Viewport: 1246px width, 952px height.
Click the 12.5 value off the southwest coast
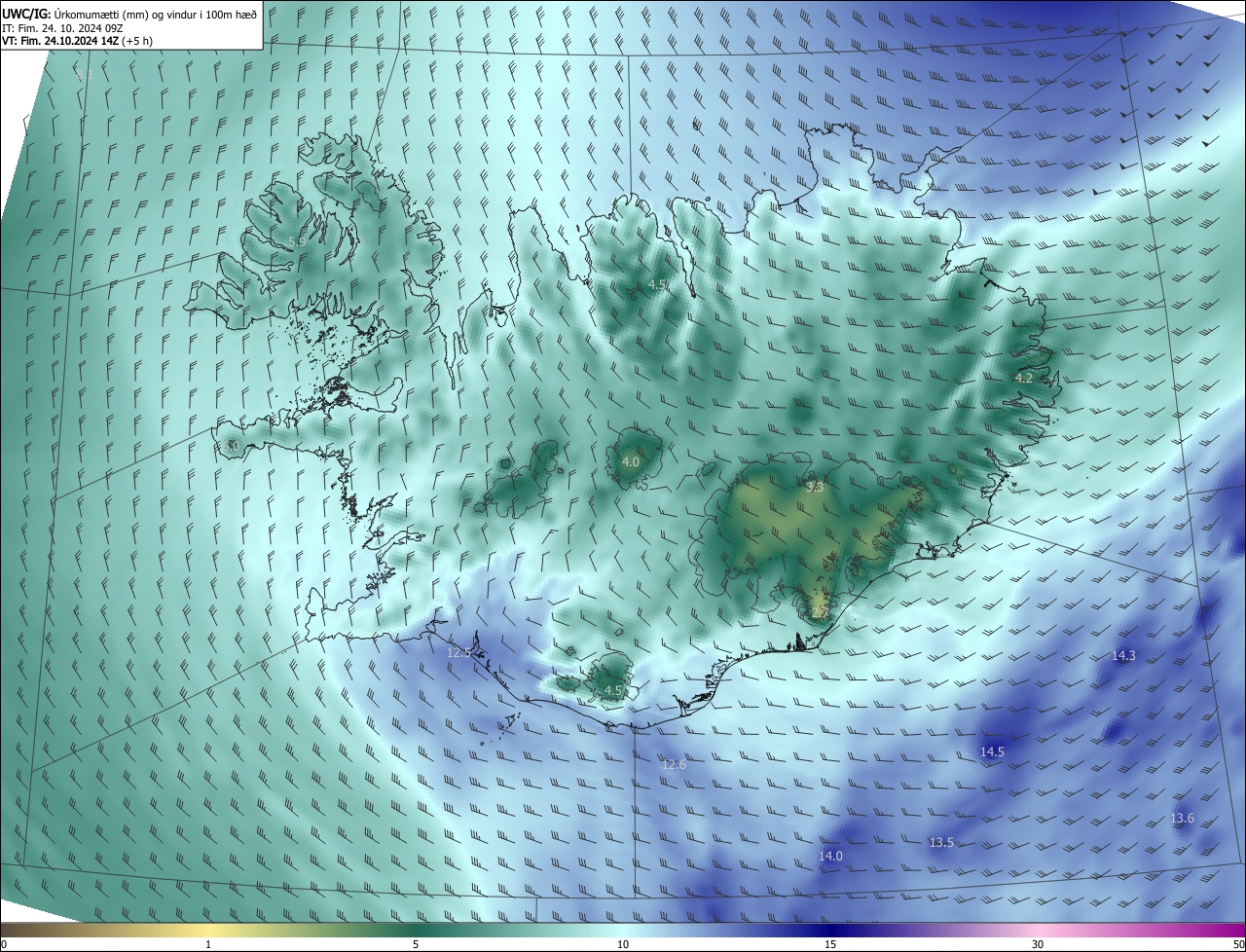tap(458, 652)
